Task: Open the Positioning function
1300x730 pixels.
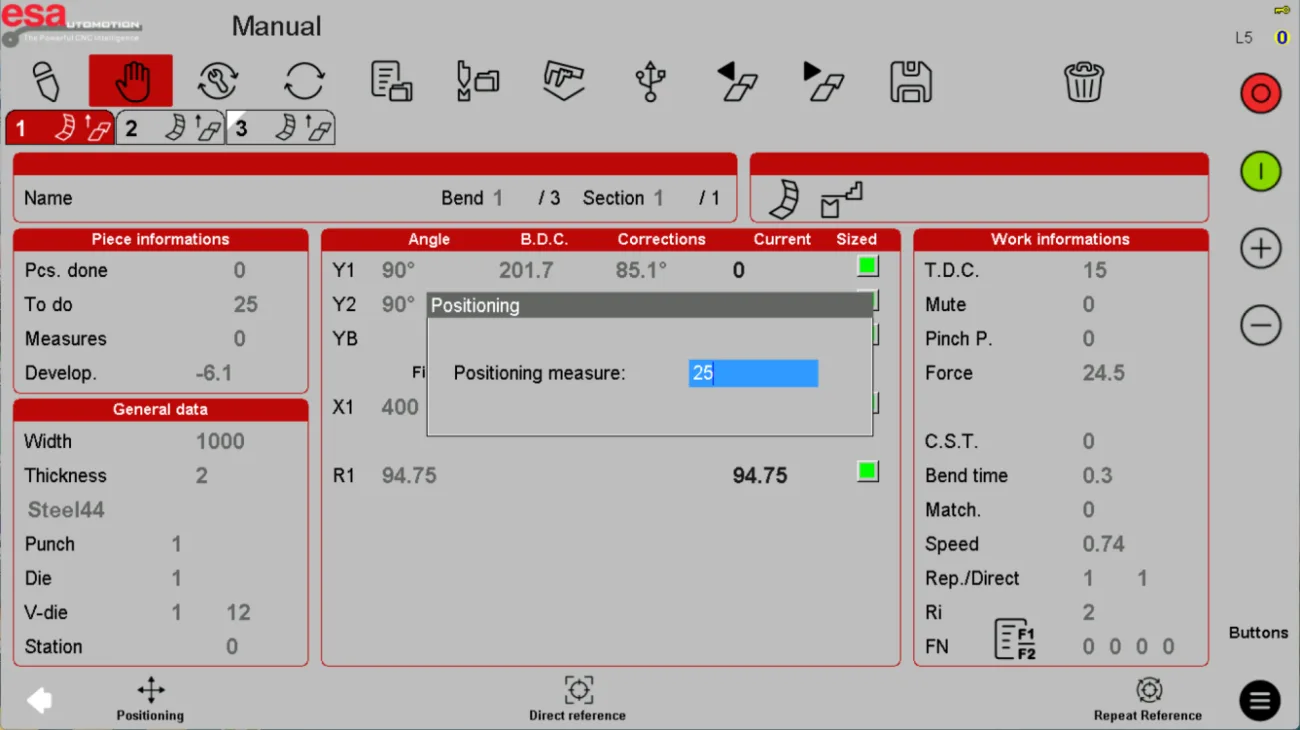Action: [150, 699]
